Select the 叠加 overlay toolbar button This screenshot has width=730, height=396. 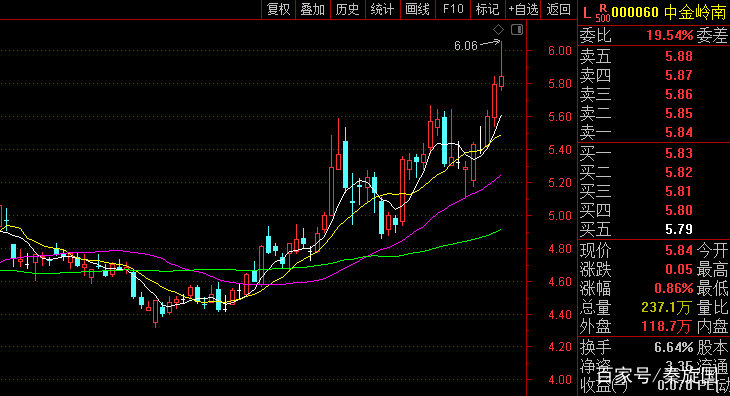point(312,9)
